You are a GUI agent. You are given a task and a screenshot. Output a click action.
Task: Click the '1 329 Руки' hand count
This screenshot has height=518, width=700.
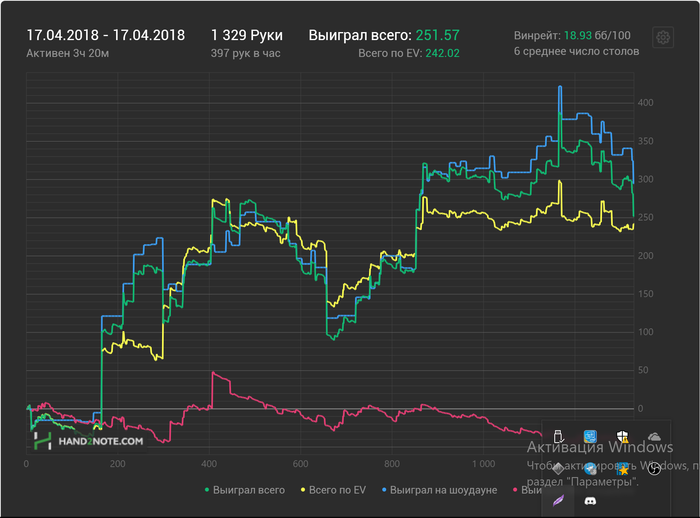point(247,35)
